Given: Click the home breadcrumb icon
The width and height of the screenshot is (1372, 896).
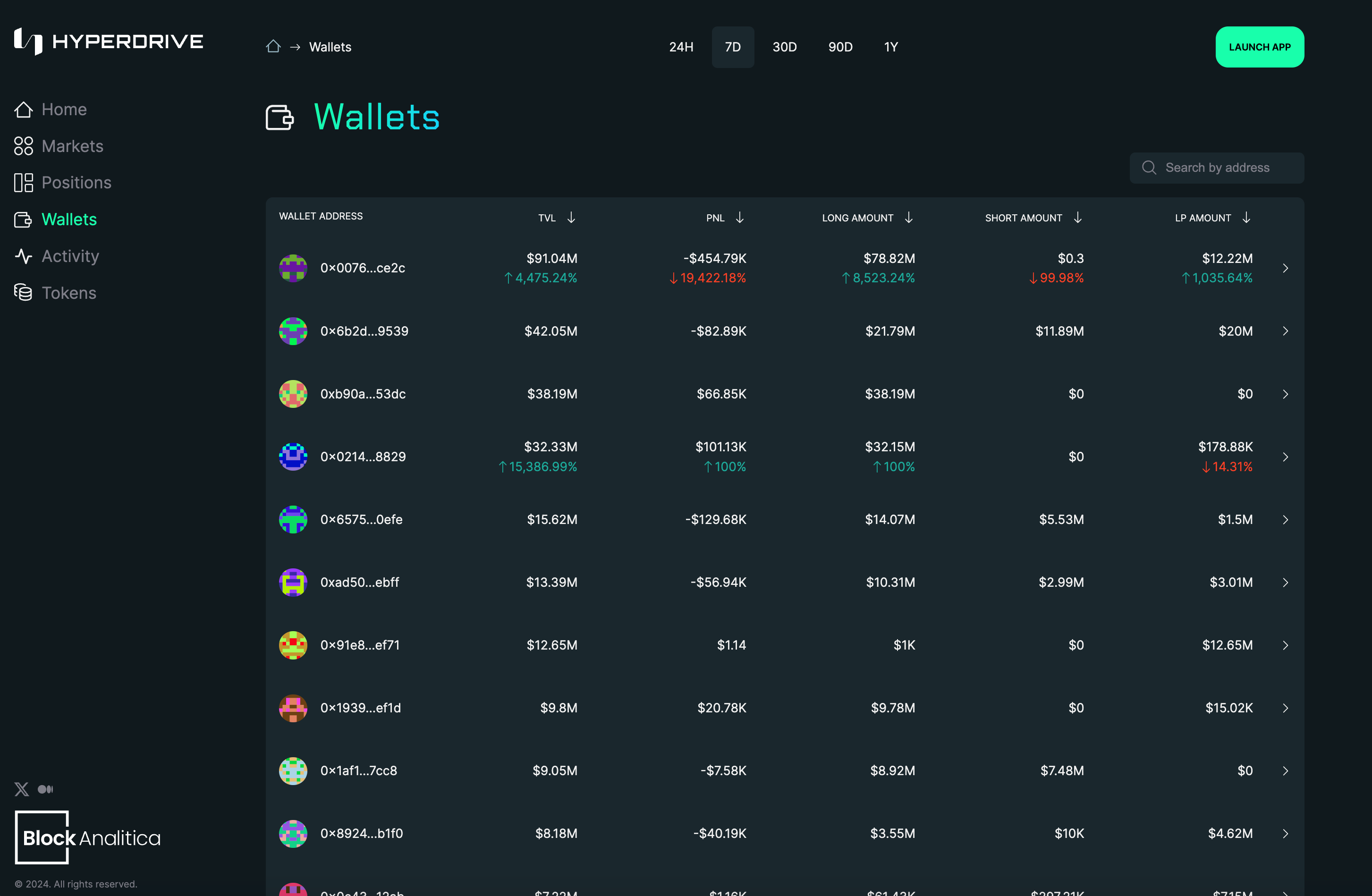Looking at the screenshot, I should [273, 47].
